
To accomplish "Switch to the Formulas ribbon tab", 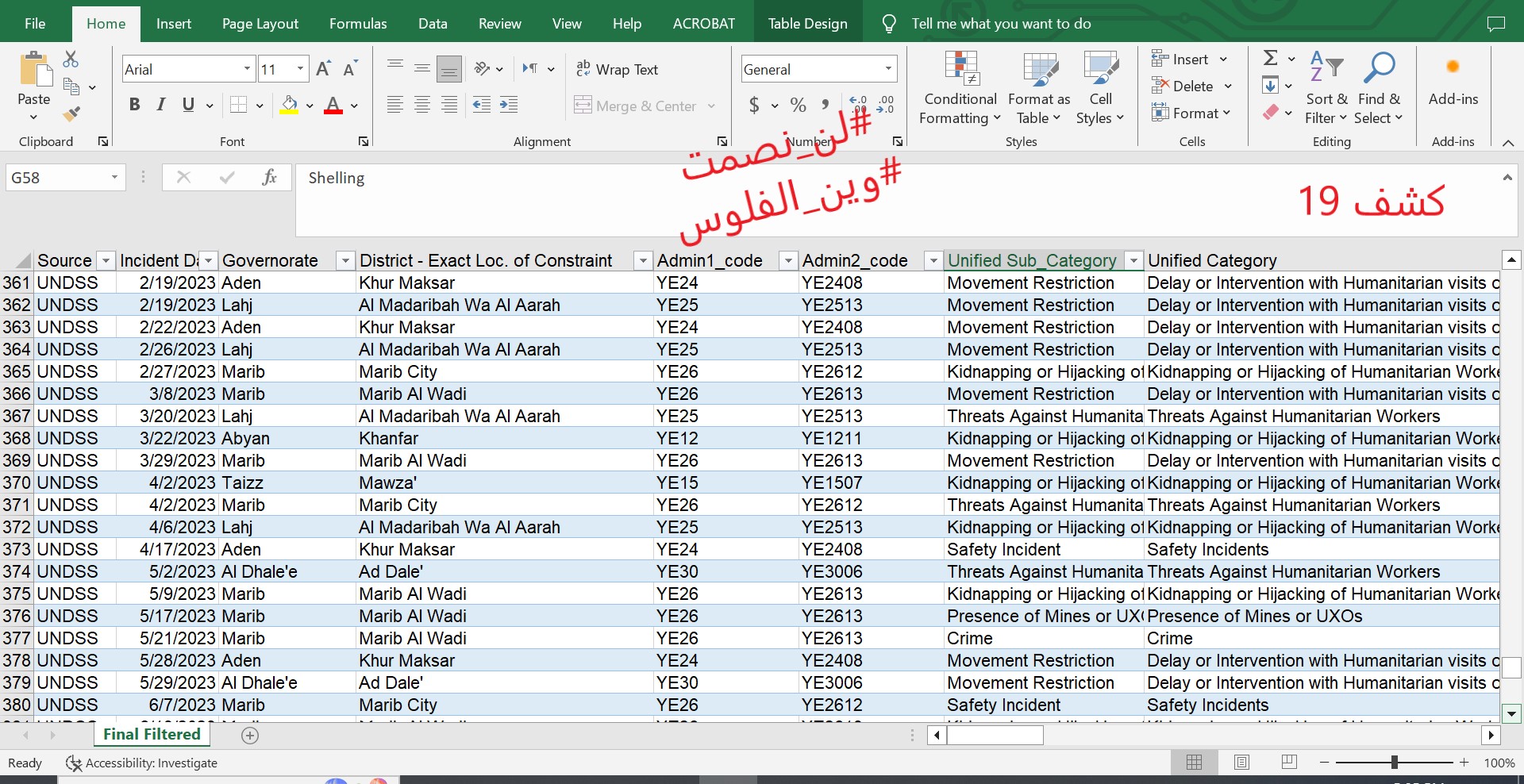I will tap(358, 24).
